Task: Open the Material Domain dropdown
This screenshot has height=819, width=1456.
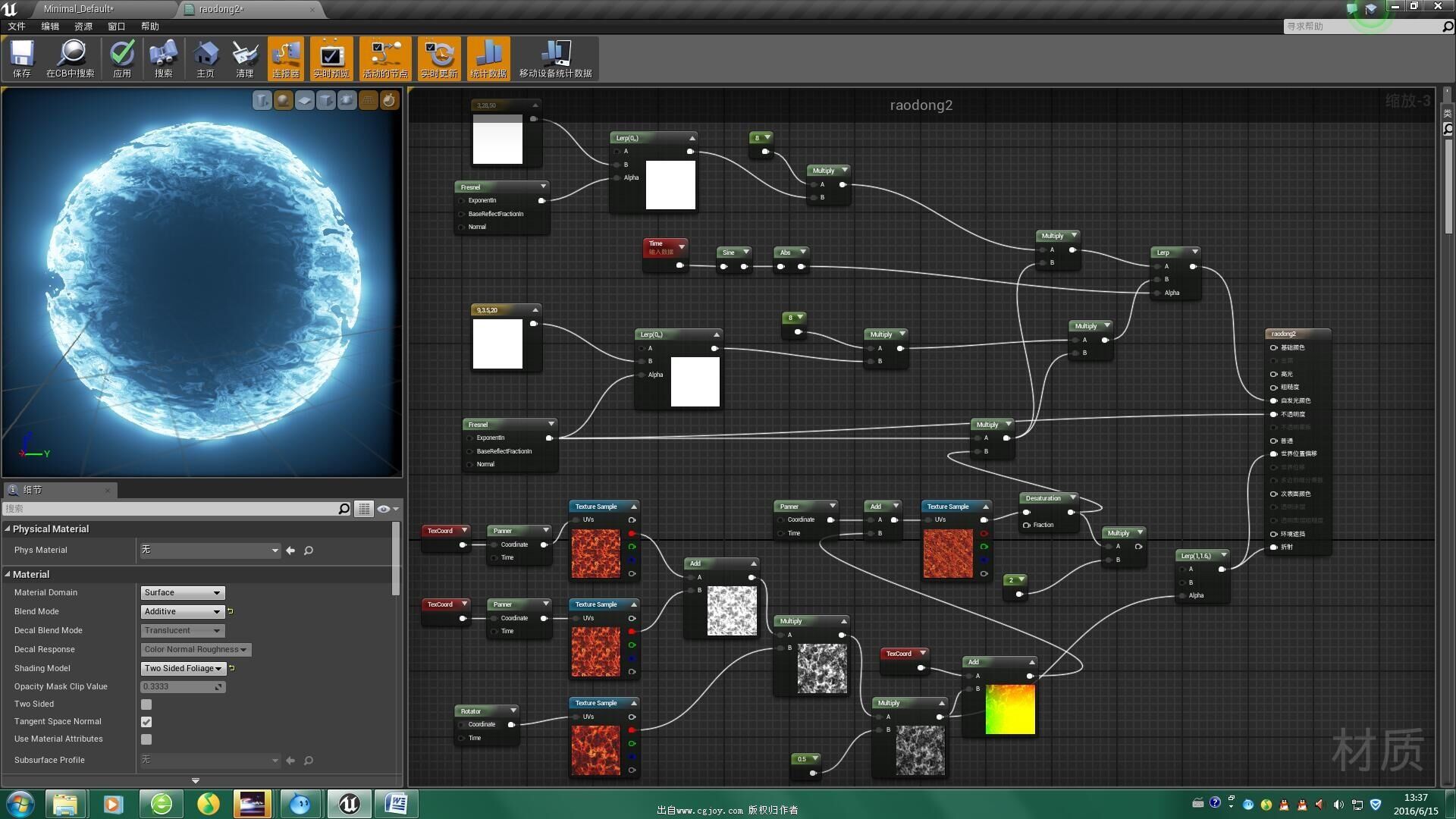Action: (183, 593)
